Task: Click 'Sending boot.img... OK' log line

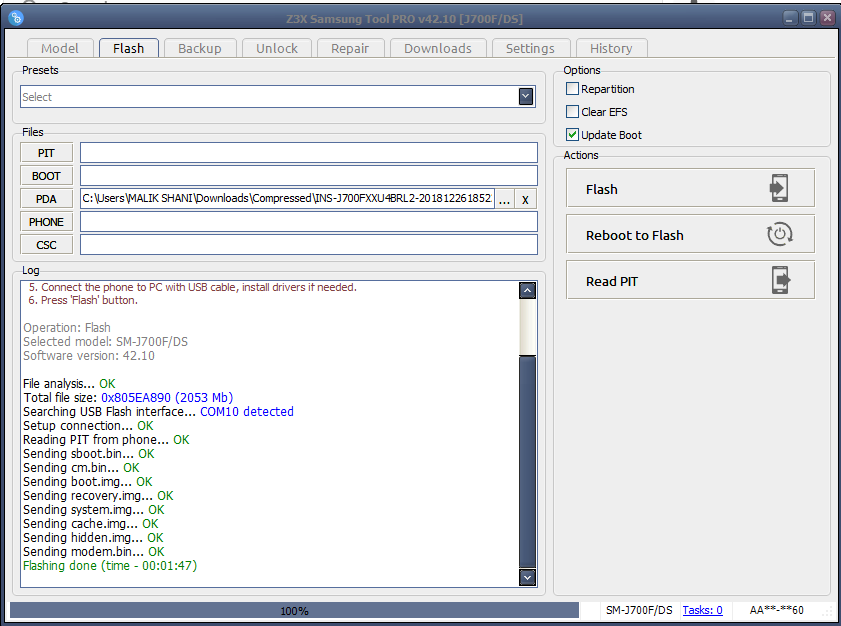Action: 87,482
